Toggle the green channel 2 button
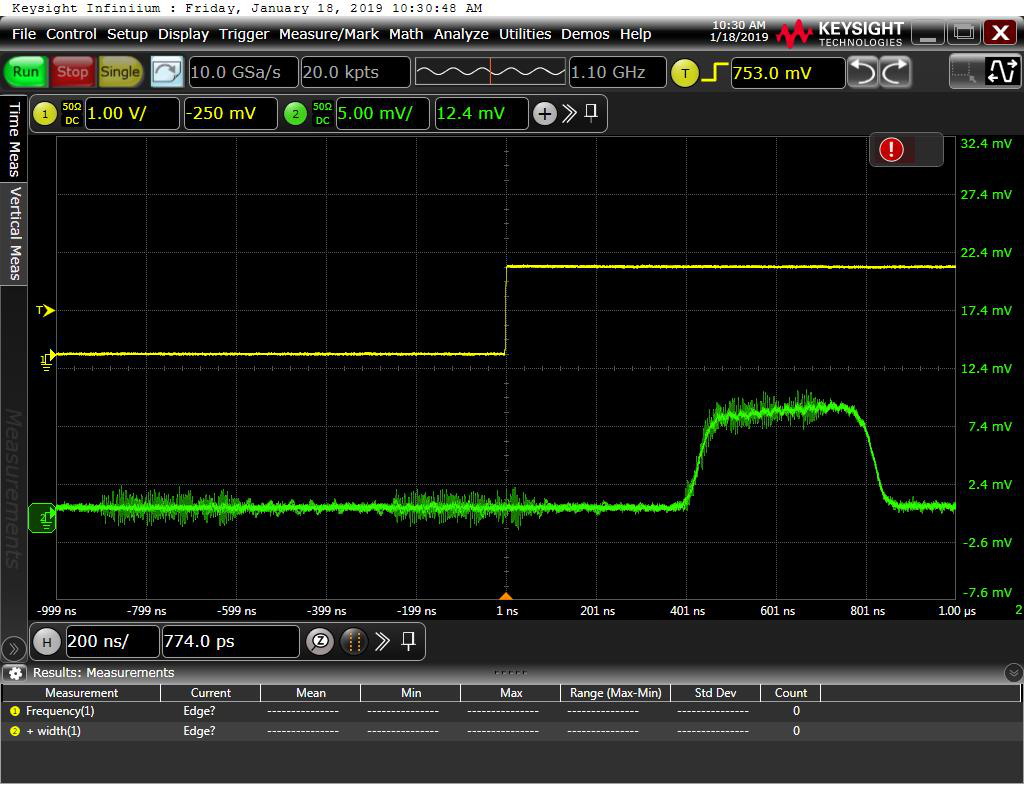The height and width of the screenshot is (794, 1034). point(295,114)
